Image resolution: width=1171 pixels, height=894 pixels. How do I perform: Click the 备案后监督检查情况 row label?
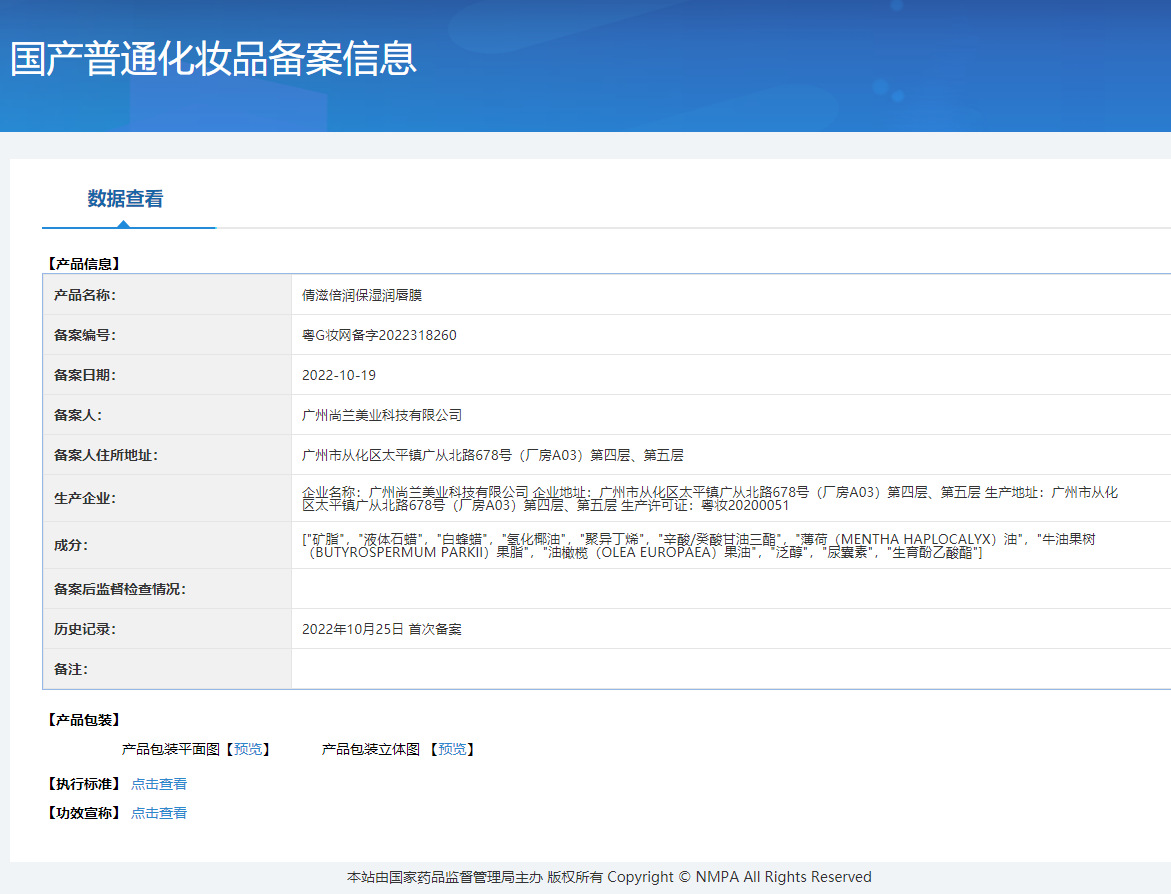click(119, 589)
